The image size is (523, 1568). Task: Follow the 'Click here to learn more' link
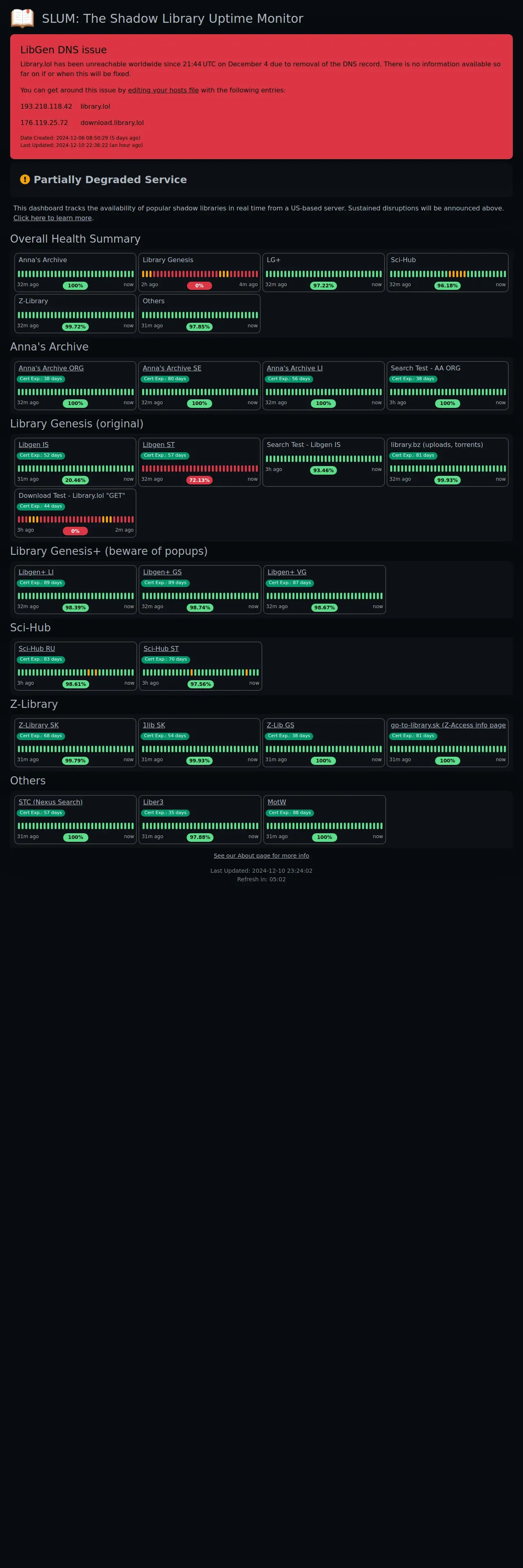tap(53, 218)
